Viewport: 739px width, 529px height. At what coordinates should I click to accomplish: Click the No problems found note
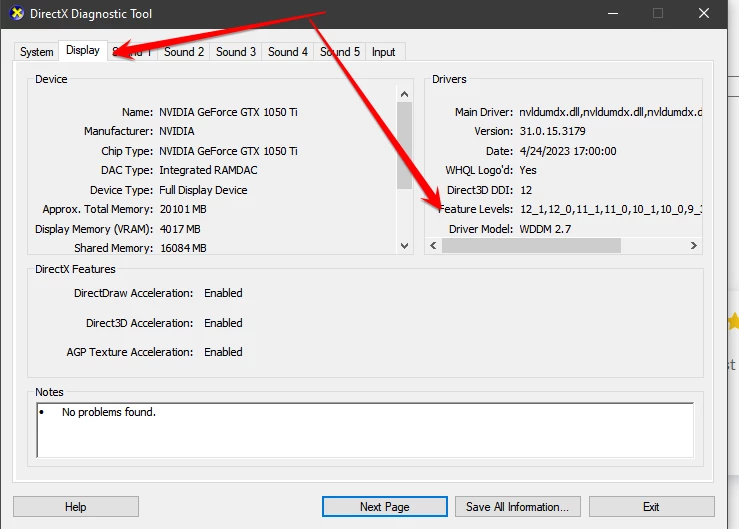[x=109, y=412]
